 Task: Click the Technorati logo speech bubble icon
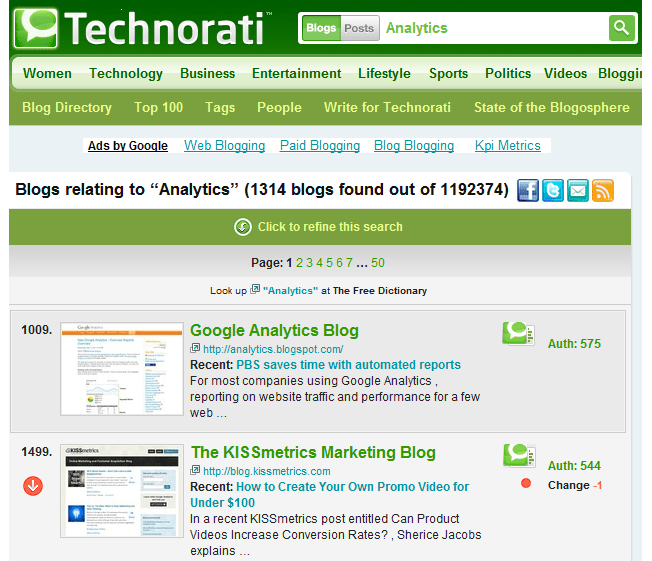(36, 28)
